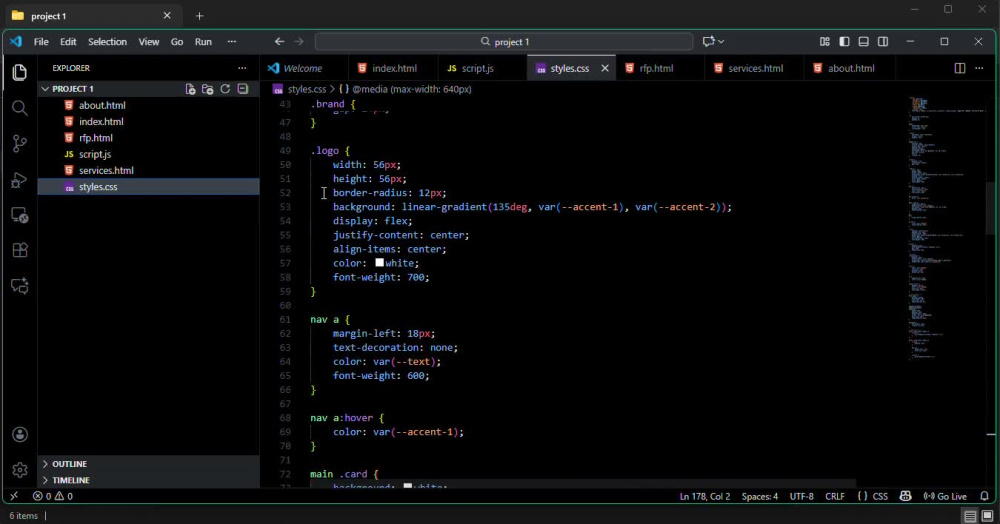The height and width of the screenshot is (524, 1000).
Task: Click the white color swatch on line 57
Action: tap(379, 263)
